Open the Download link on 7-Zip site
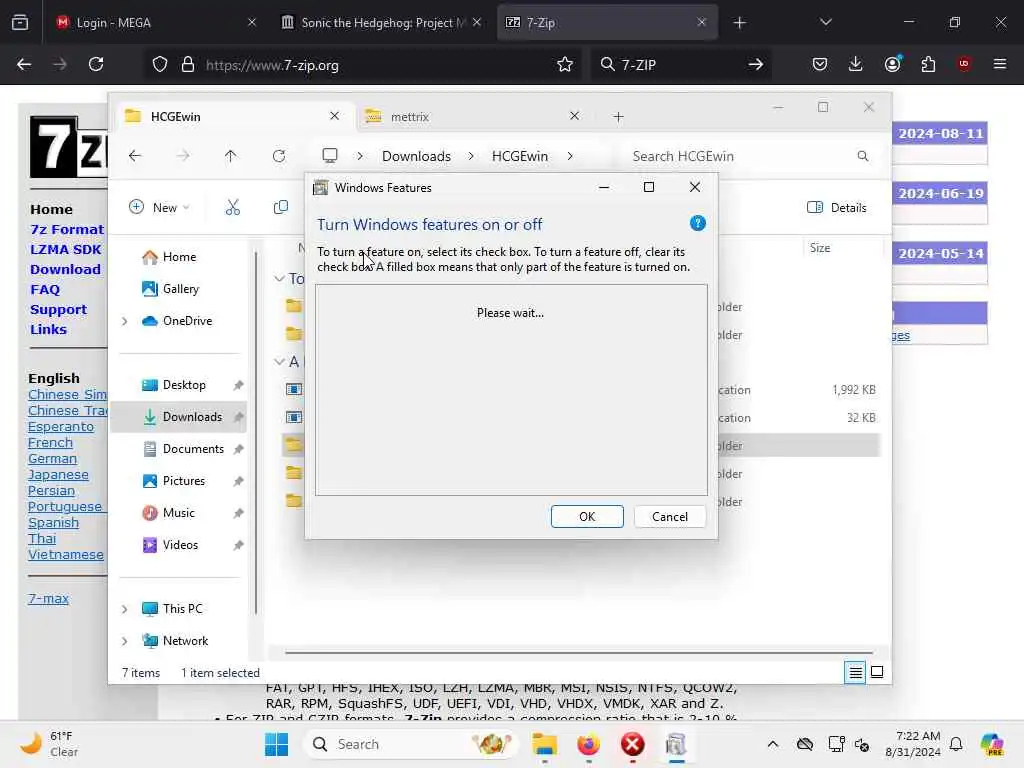This screenshot has height=768, width=1024. tap(65, 269)
